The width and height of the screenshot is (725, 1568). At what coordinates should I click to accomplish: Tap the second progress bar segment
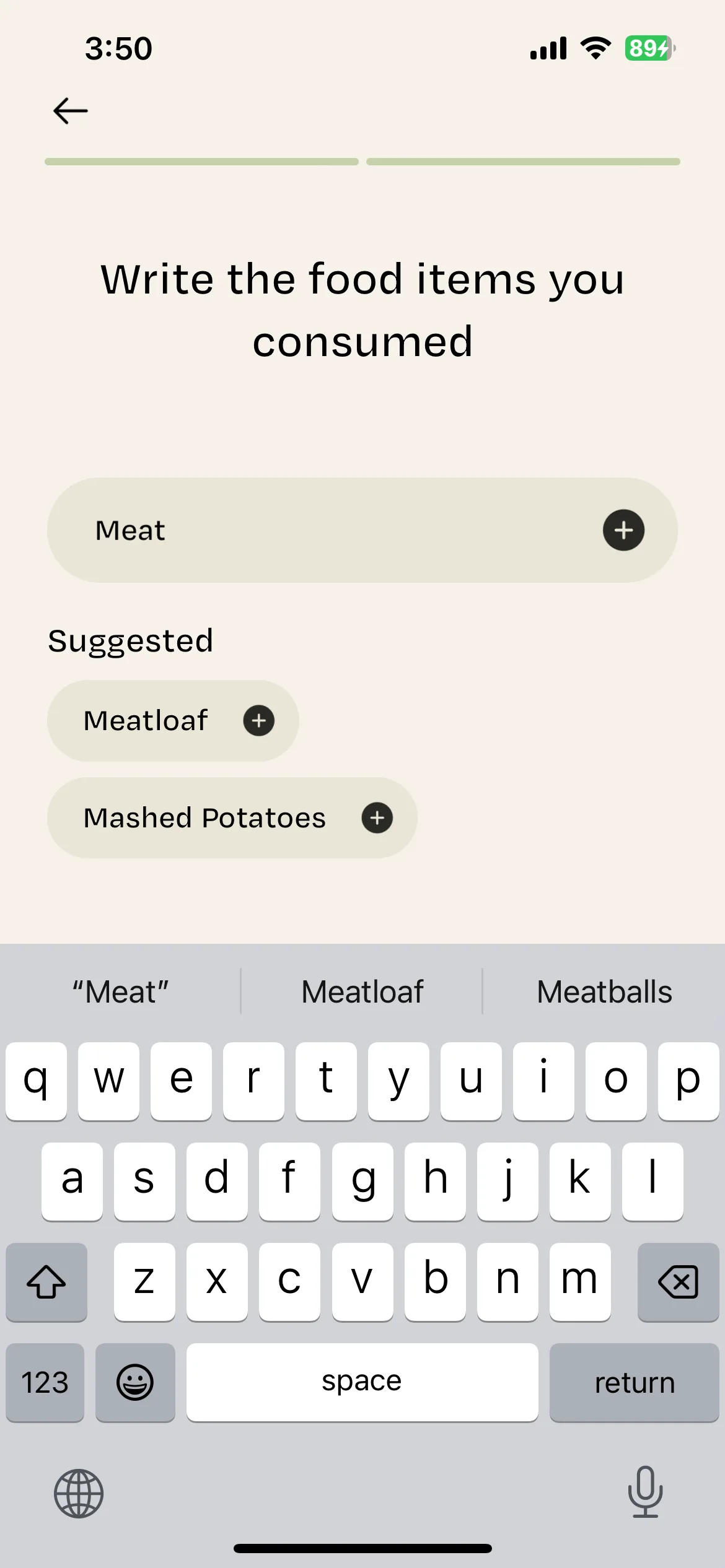(524, 162)
